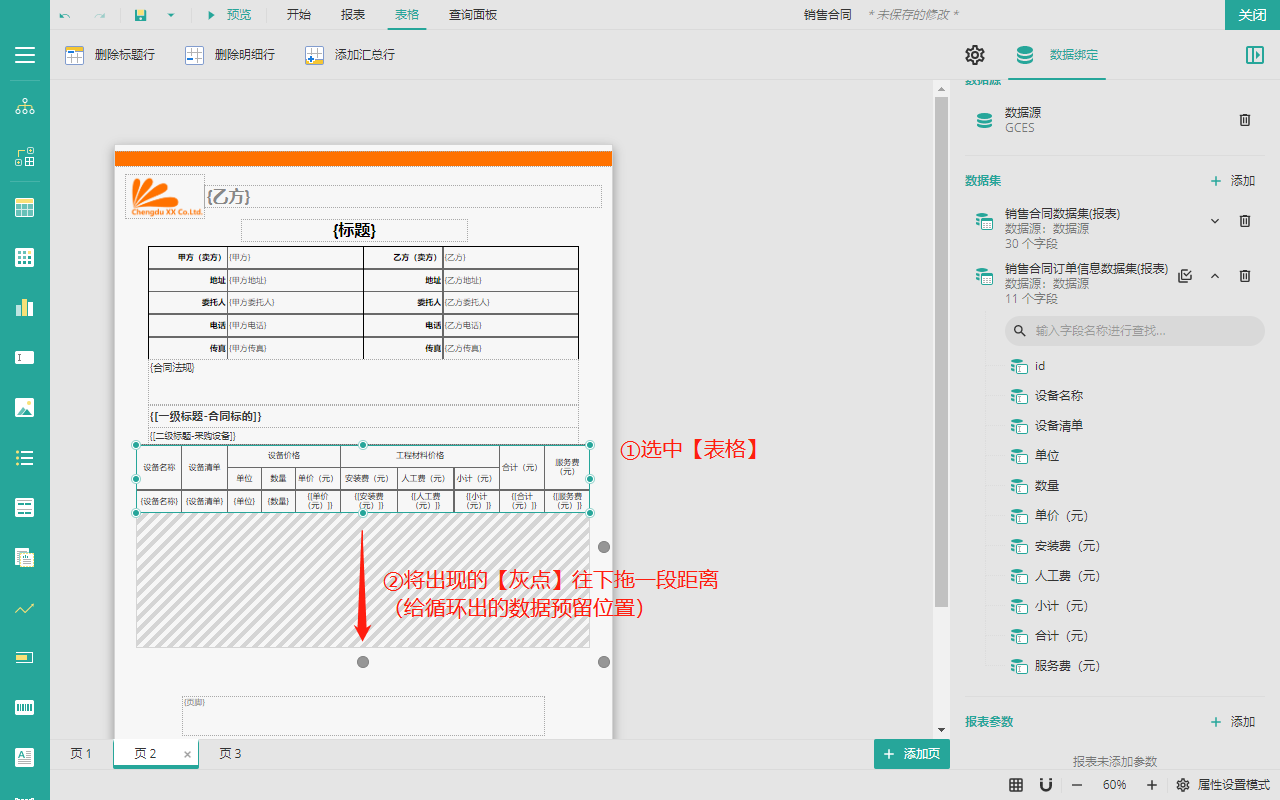Toggle magnet snapping in the status bar
This screenshot has height=800, width=1280.
pos(1046,785)
